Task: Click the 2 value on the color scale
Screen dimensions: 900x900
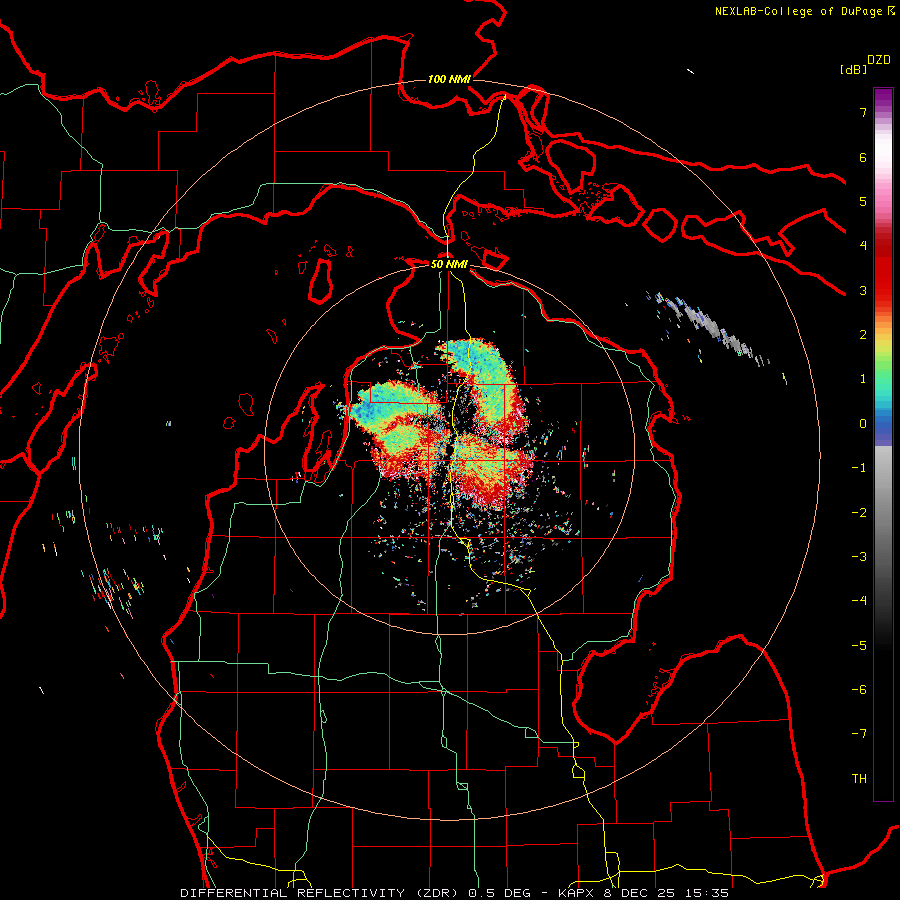Action: pos(863,335)
